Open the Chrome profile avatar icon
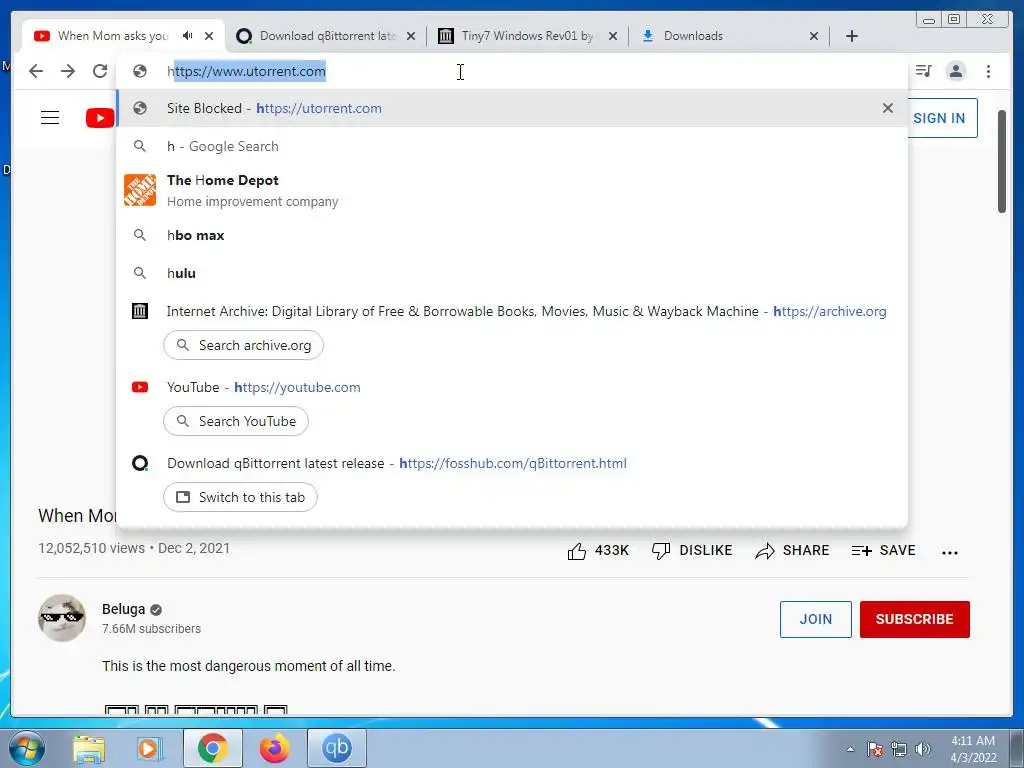1024x768 pixels. tap(955, 71)
